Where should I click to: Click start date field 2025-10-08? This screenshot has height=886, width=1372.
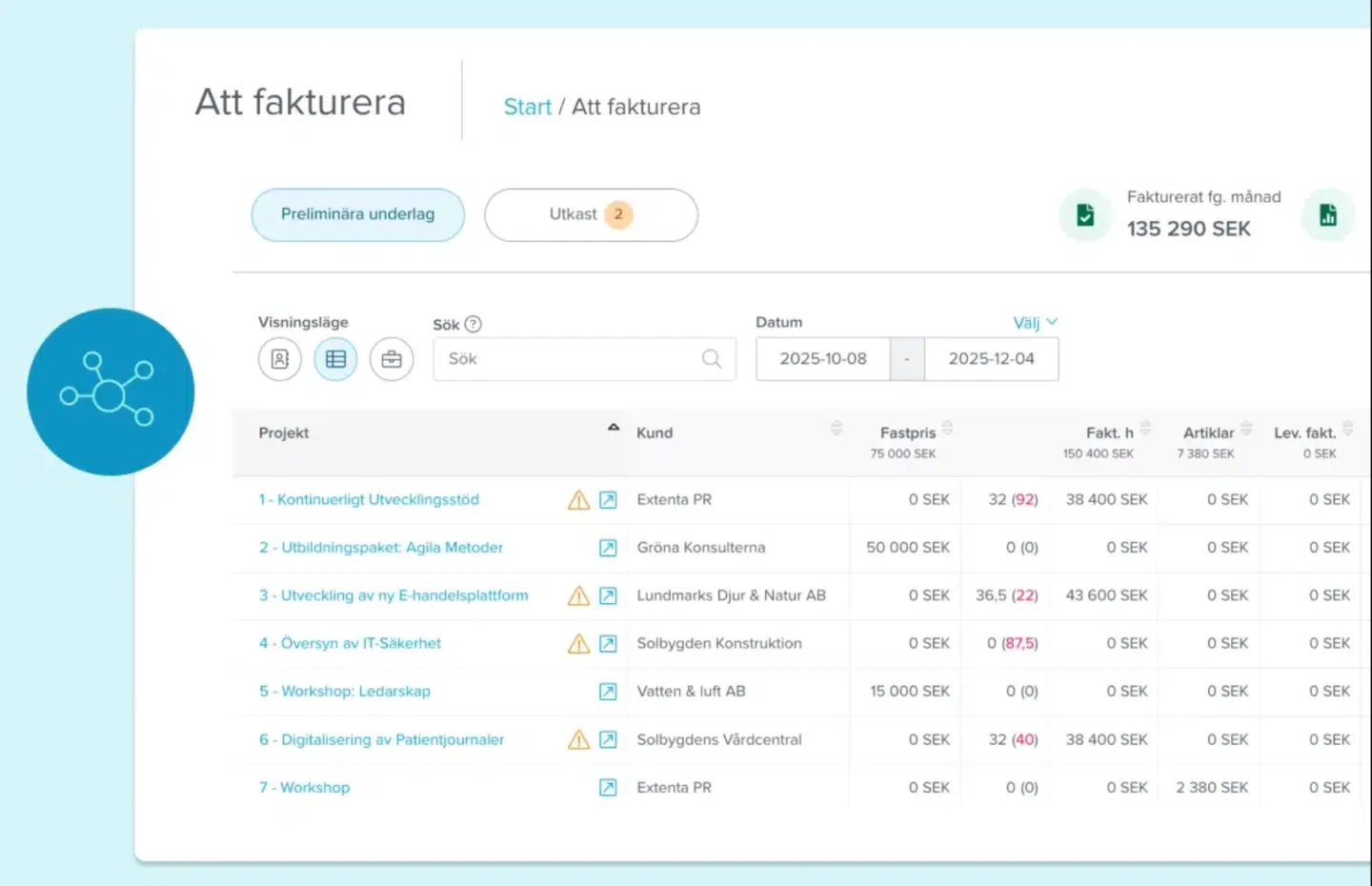pos(823,359)
